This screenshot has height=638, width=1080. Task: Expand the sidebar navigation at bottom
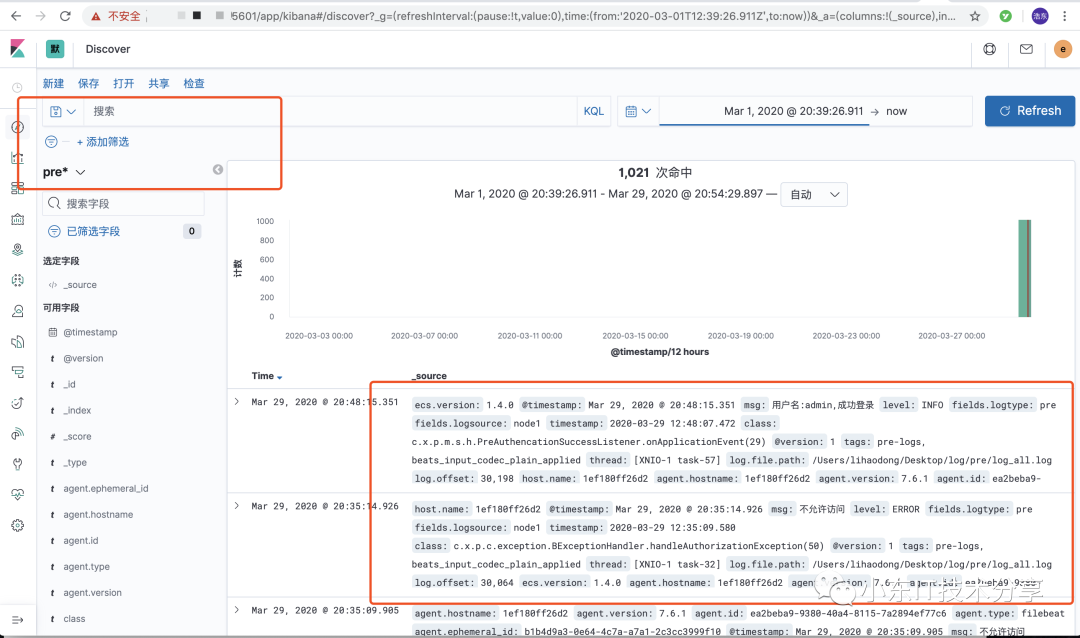point(18,620)
